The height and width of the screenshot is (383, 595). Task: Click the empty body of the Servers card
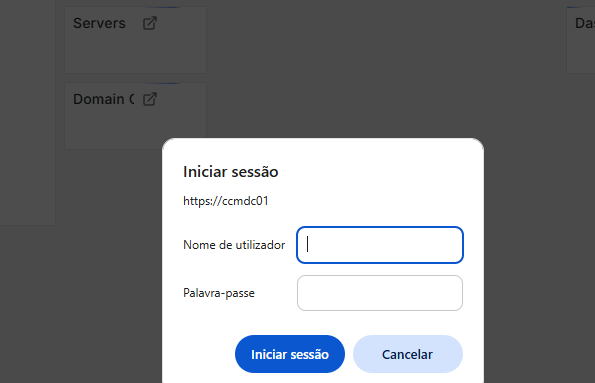click(x=135, y=53)
